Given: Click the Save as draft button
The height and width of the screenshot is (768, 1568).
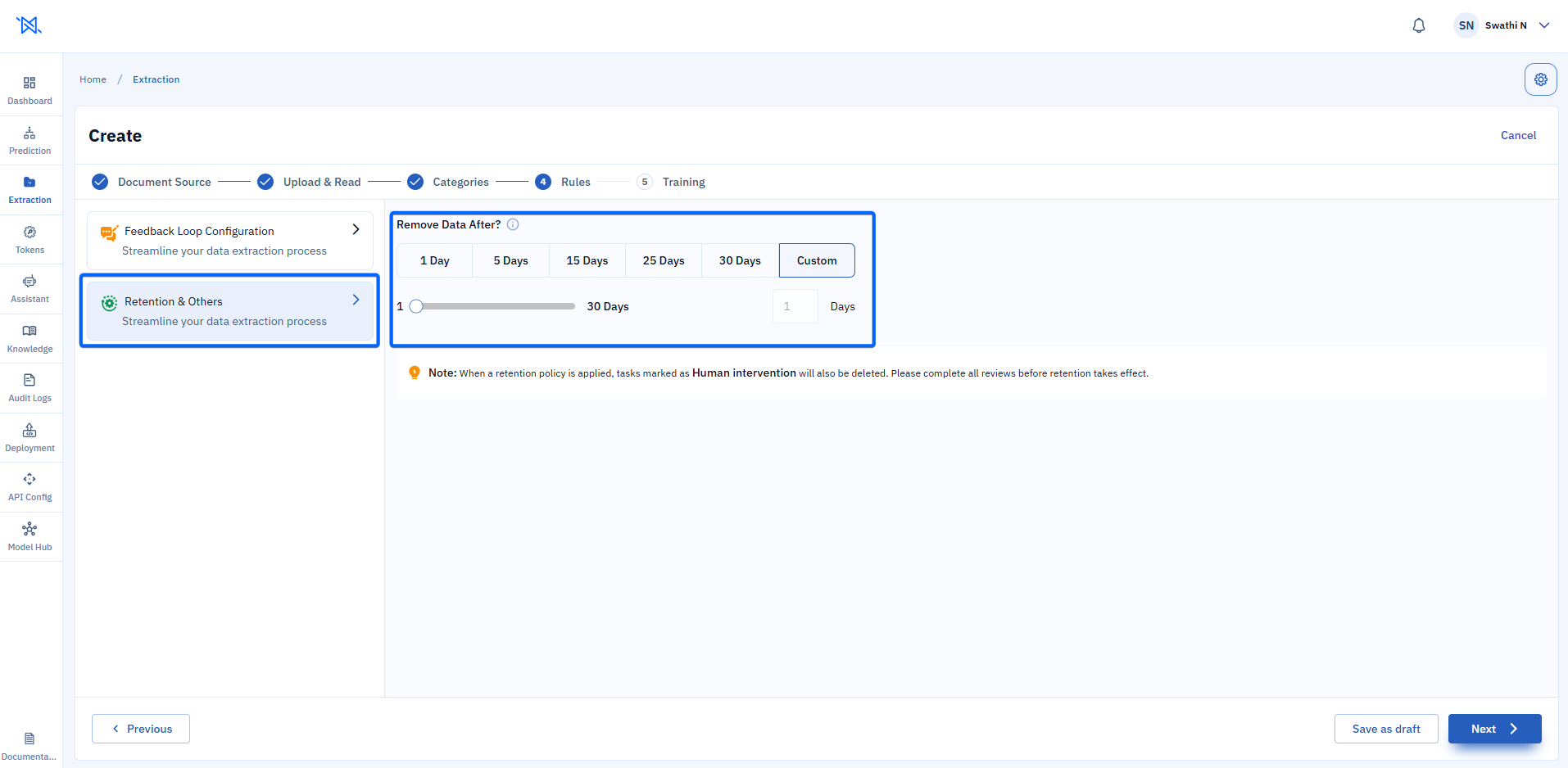Looking at the screenshot, I should 1386,729.
